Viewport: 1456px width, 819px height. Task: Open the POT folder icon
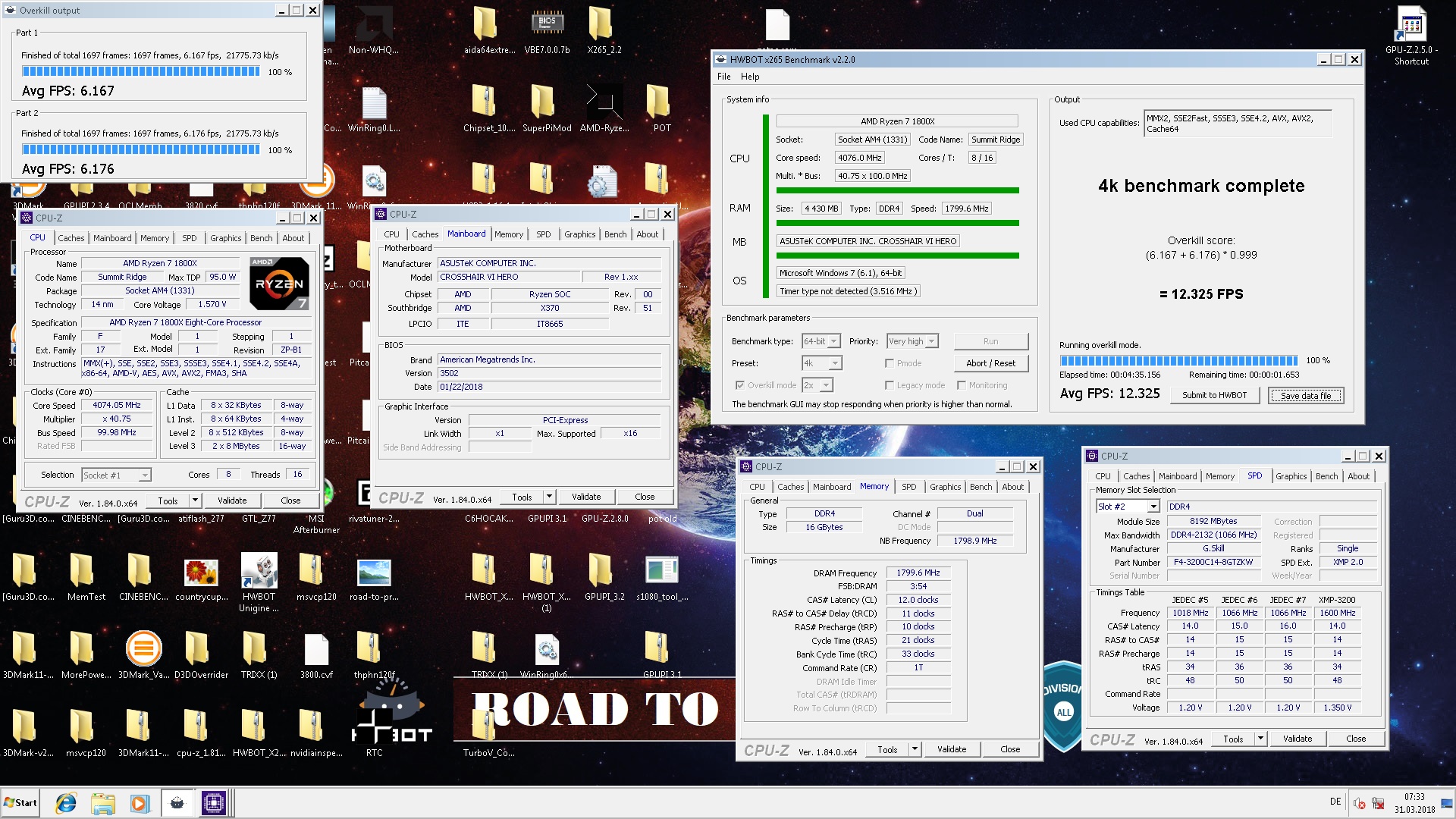pos(661,108)
